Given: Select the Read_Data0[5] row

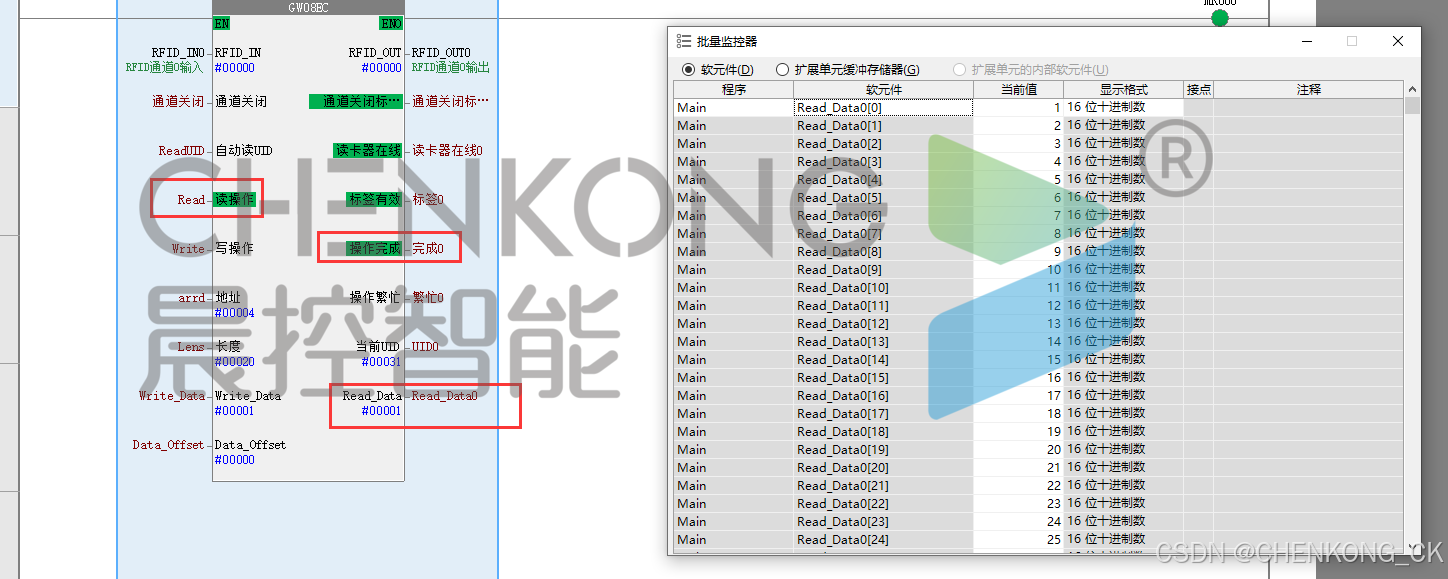Looking at the screenshot, I should click(x=1038, y=197).
